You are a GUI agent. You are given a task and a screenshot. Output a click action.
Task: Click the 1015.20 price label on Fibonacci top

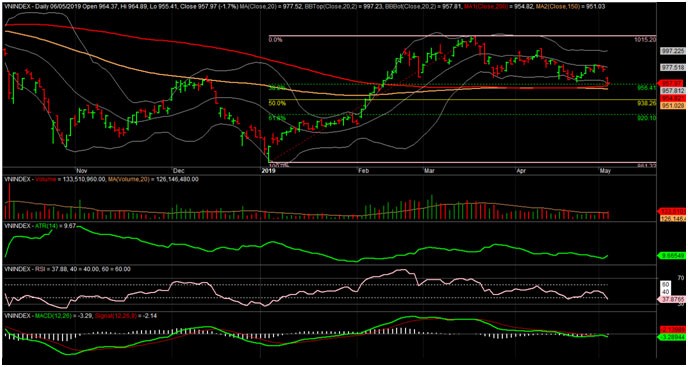(x=645, y=40)
